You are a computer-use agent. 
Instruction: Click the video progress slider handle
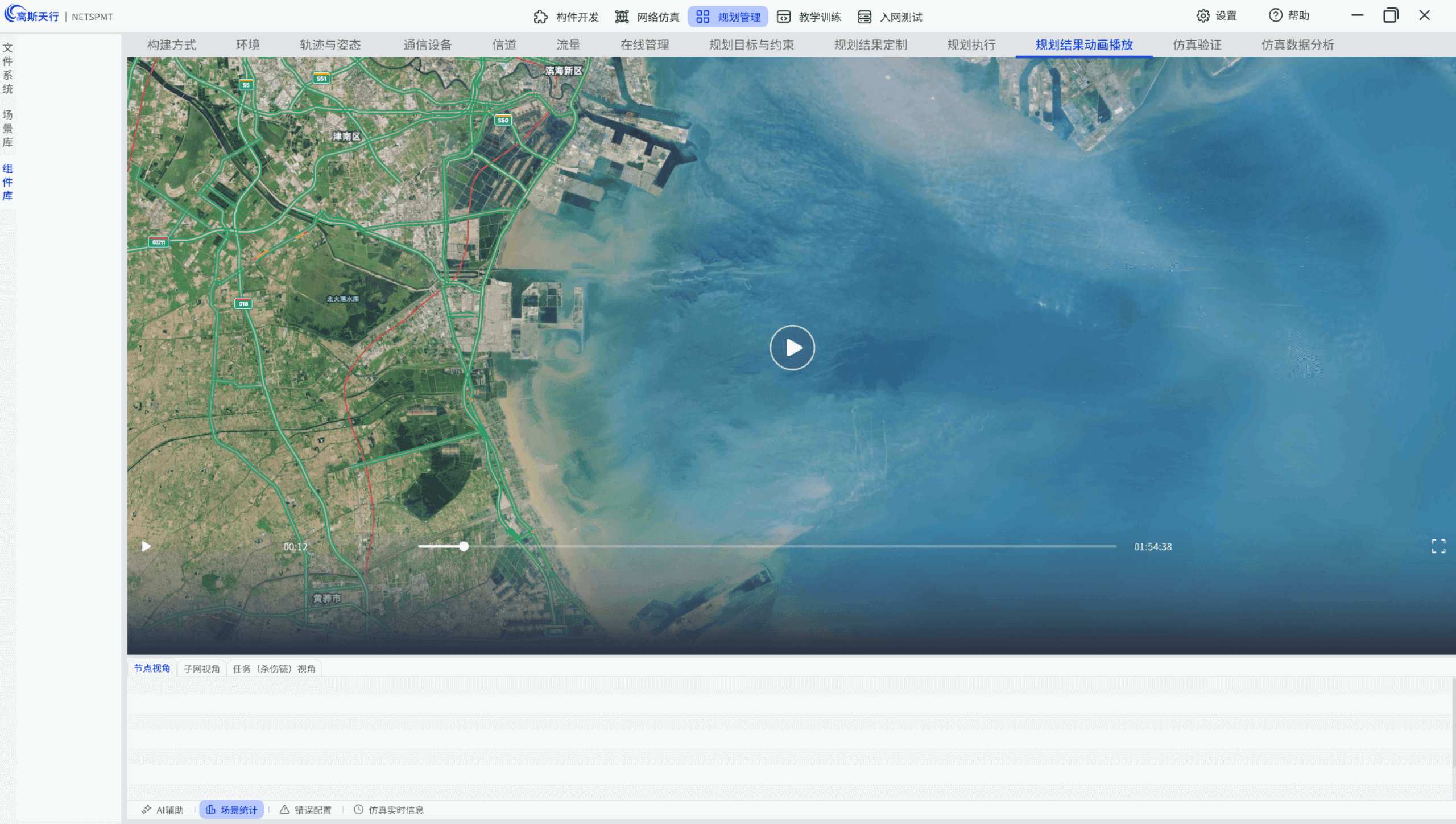pos(464,547)
